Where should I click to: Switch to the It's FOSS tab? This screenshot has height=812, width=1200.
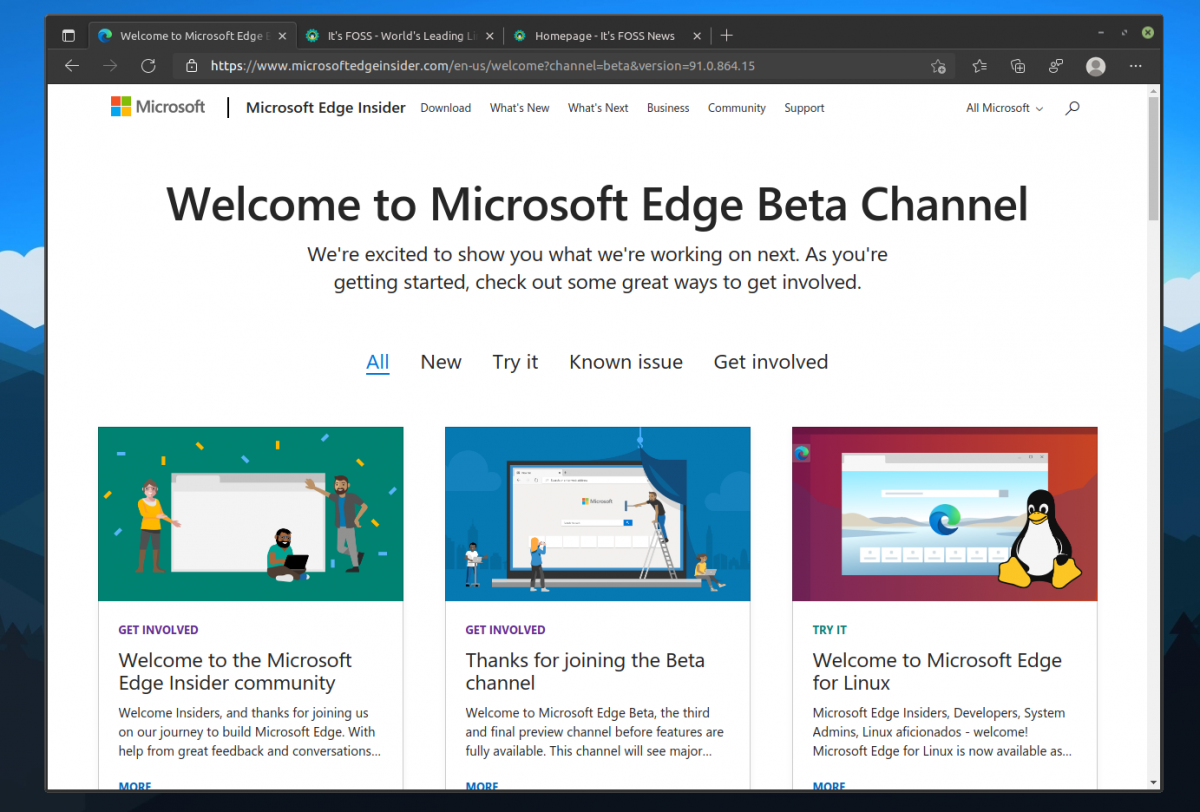pos(395,34)
